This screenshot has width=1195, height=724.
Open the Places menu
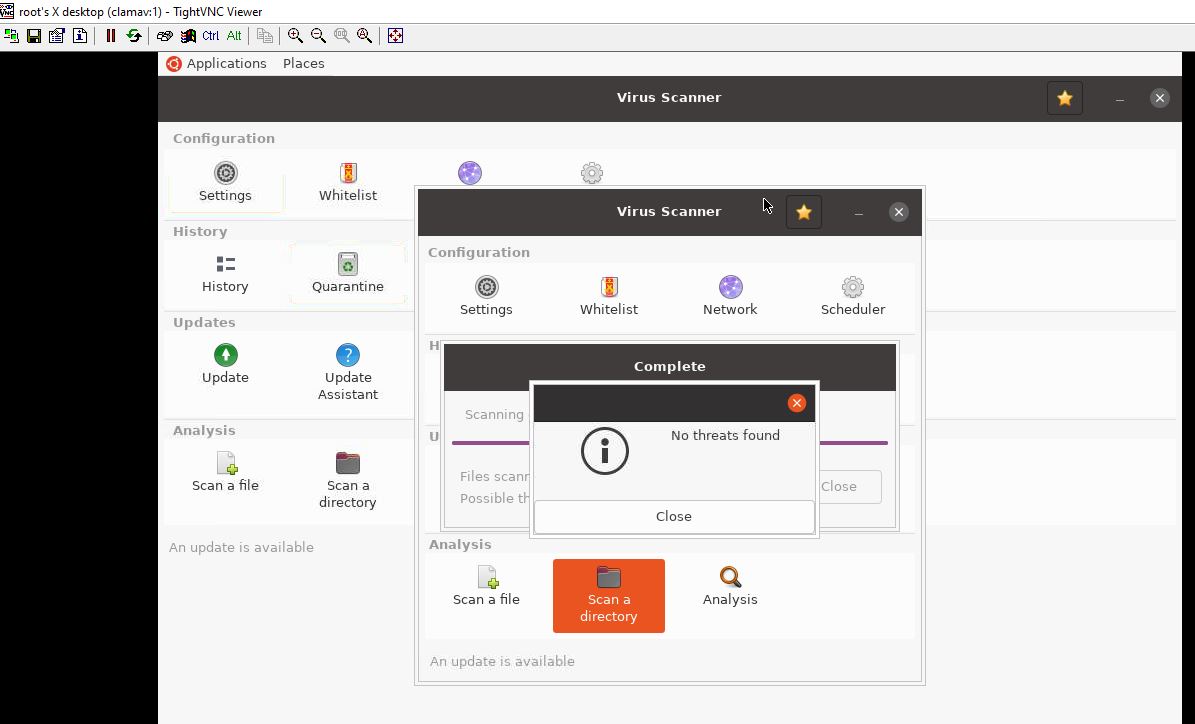point(303,63)
